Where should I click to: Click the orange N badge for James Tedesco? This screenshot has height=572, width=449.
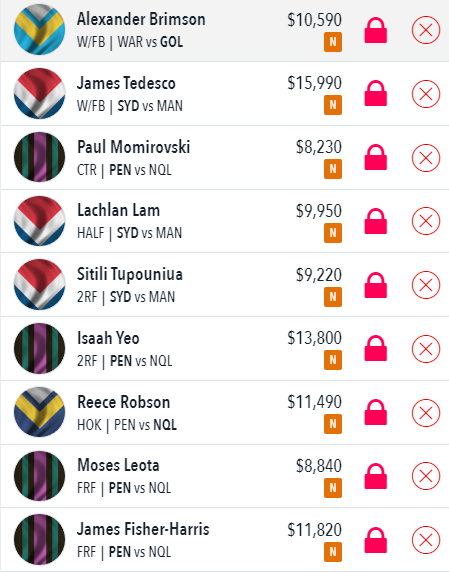333,105
